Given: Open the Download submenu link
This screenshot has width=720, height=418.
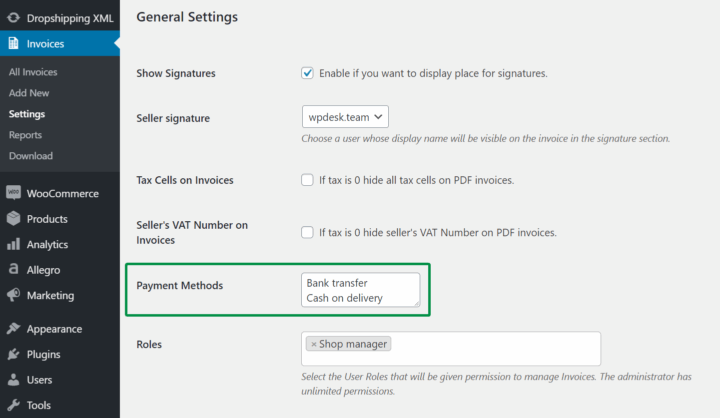Looking at the screenshot, I should click(30, 156).
